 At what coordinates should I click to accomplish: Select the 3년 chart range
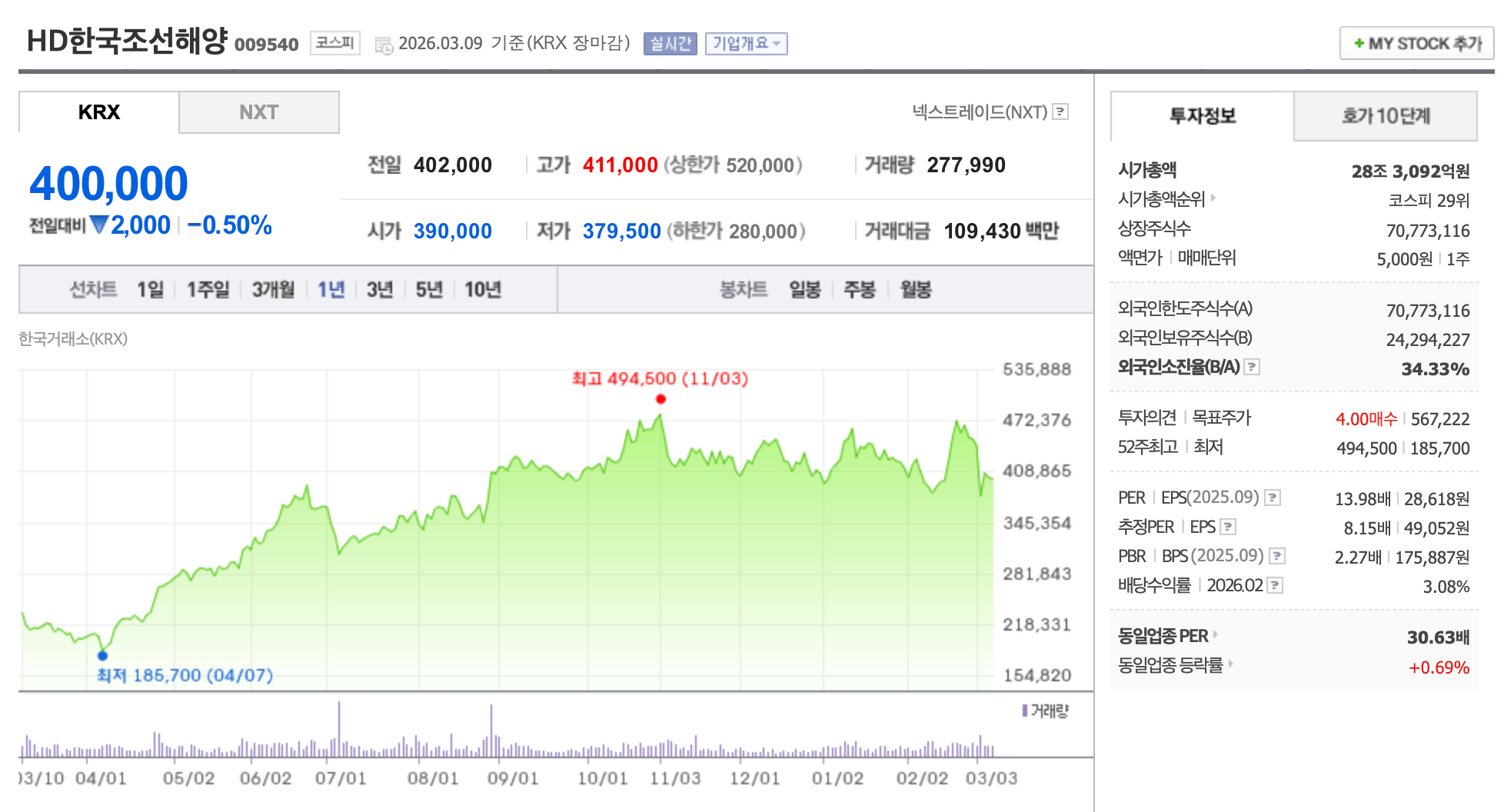[x=380, y=290]
